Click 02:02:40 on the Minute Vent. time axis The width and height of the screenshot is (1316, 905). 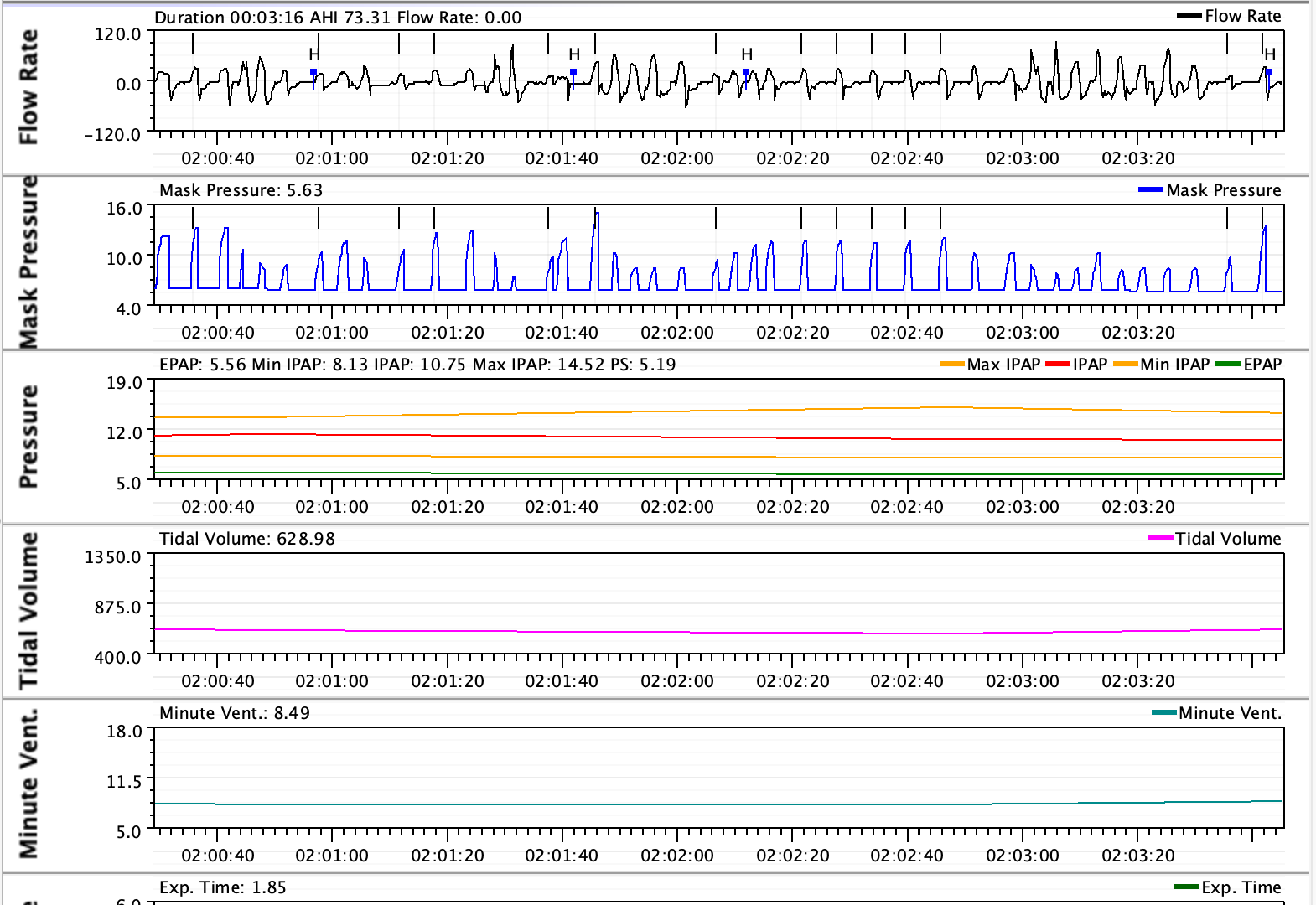[907, 856]
